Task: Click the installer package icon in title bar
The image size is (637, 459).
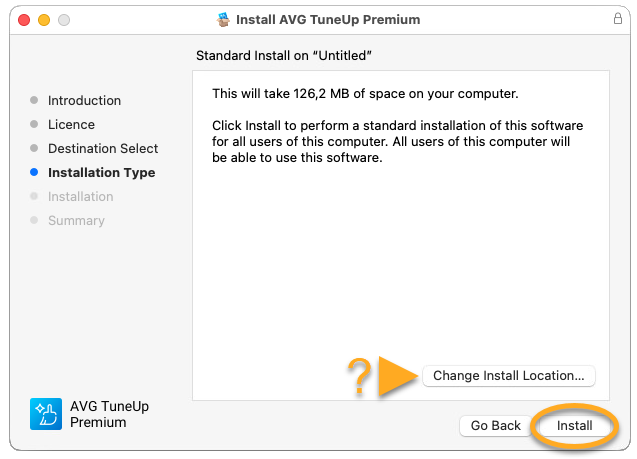Action: point(222,19)
